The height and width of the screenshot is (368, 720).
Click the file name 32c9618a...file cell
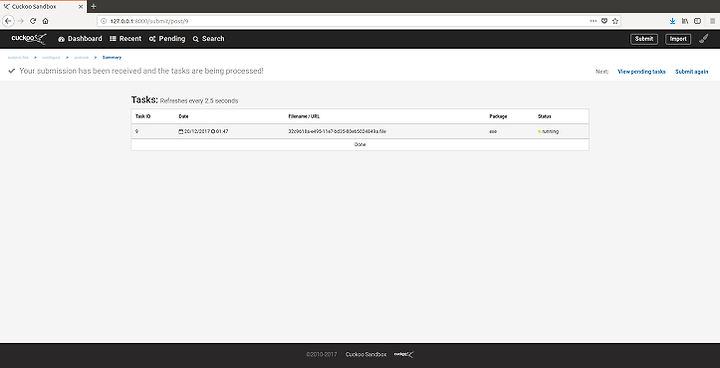pos(337,131)
